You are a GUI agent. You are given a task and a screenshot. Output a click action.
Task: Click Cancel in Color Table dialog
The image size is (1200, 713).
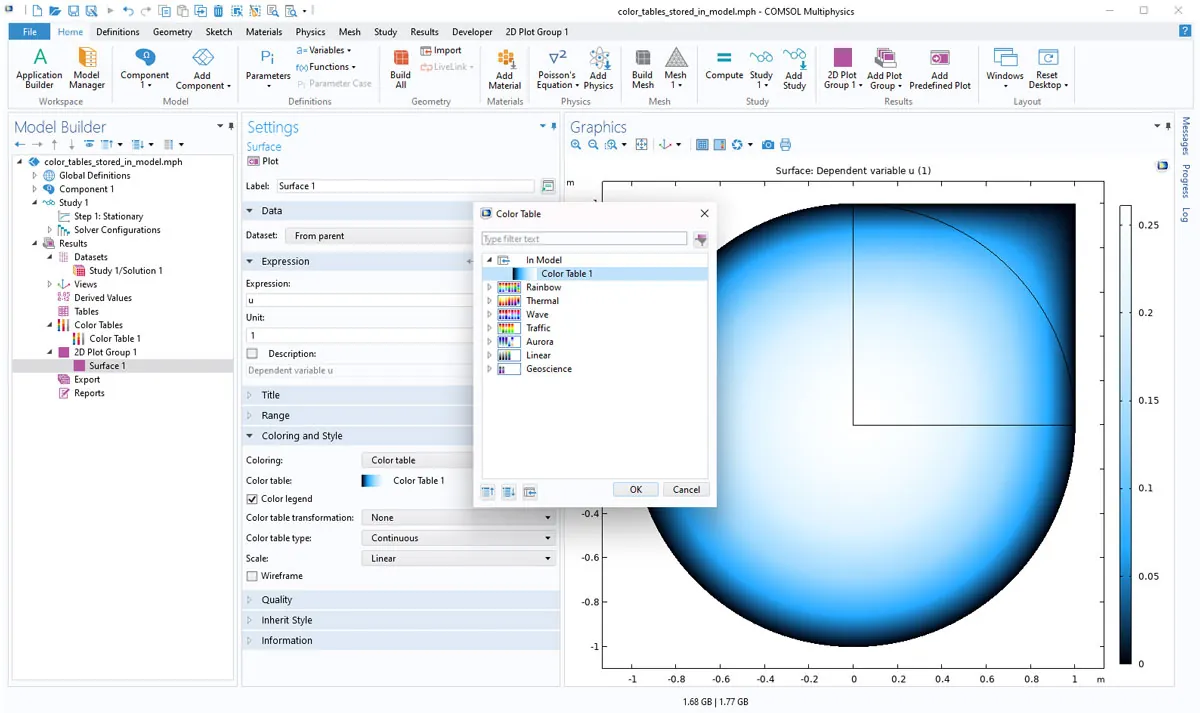point(686,490)
